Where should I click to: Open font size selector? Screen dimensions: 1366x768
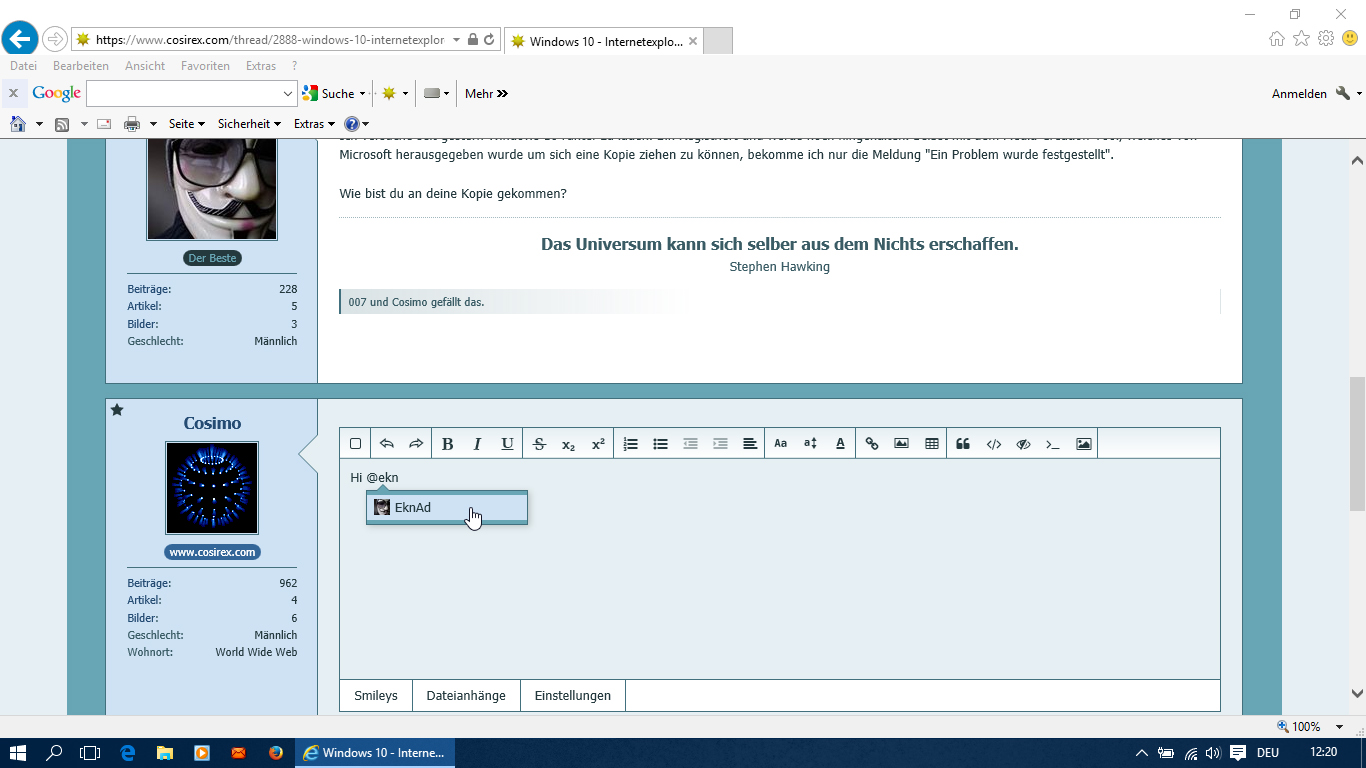[811, 444]
